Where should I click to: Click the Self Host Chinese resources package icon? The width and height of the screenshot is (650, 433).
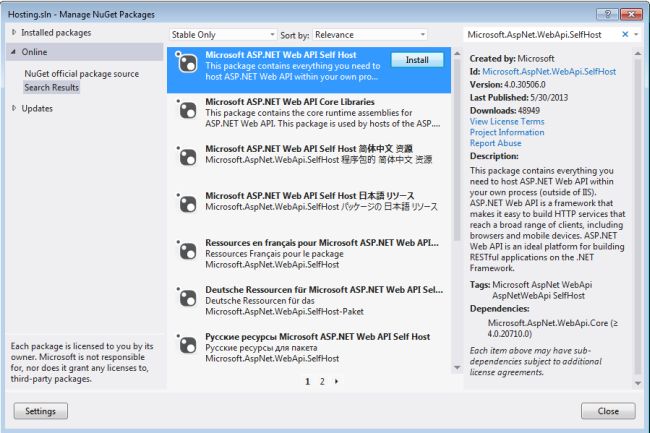coord(187,157)
